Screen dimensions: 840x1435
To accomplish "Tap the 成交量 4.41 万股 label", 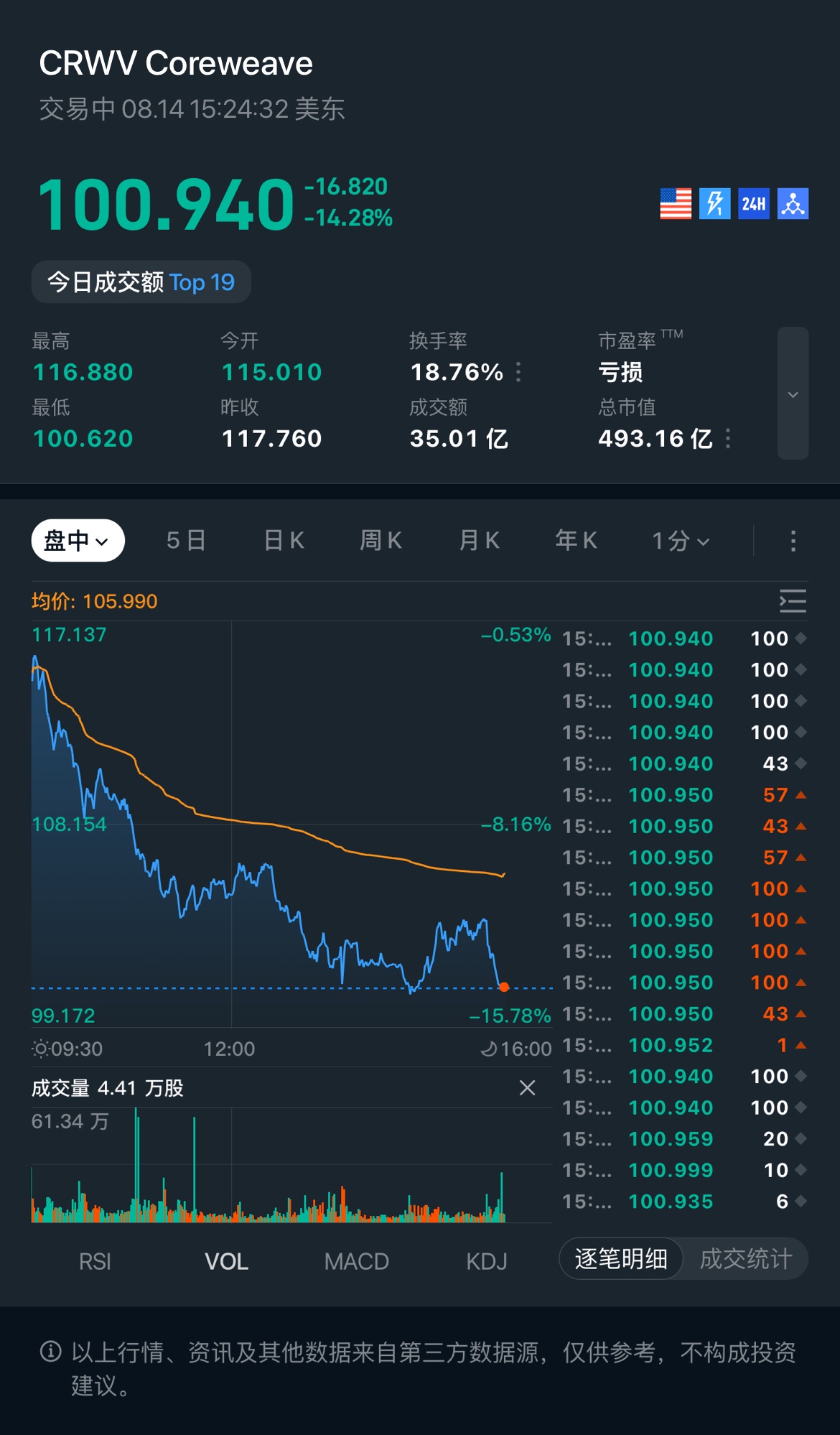I will pyautogui.click(x=108, y=1088).
